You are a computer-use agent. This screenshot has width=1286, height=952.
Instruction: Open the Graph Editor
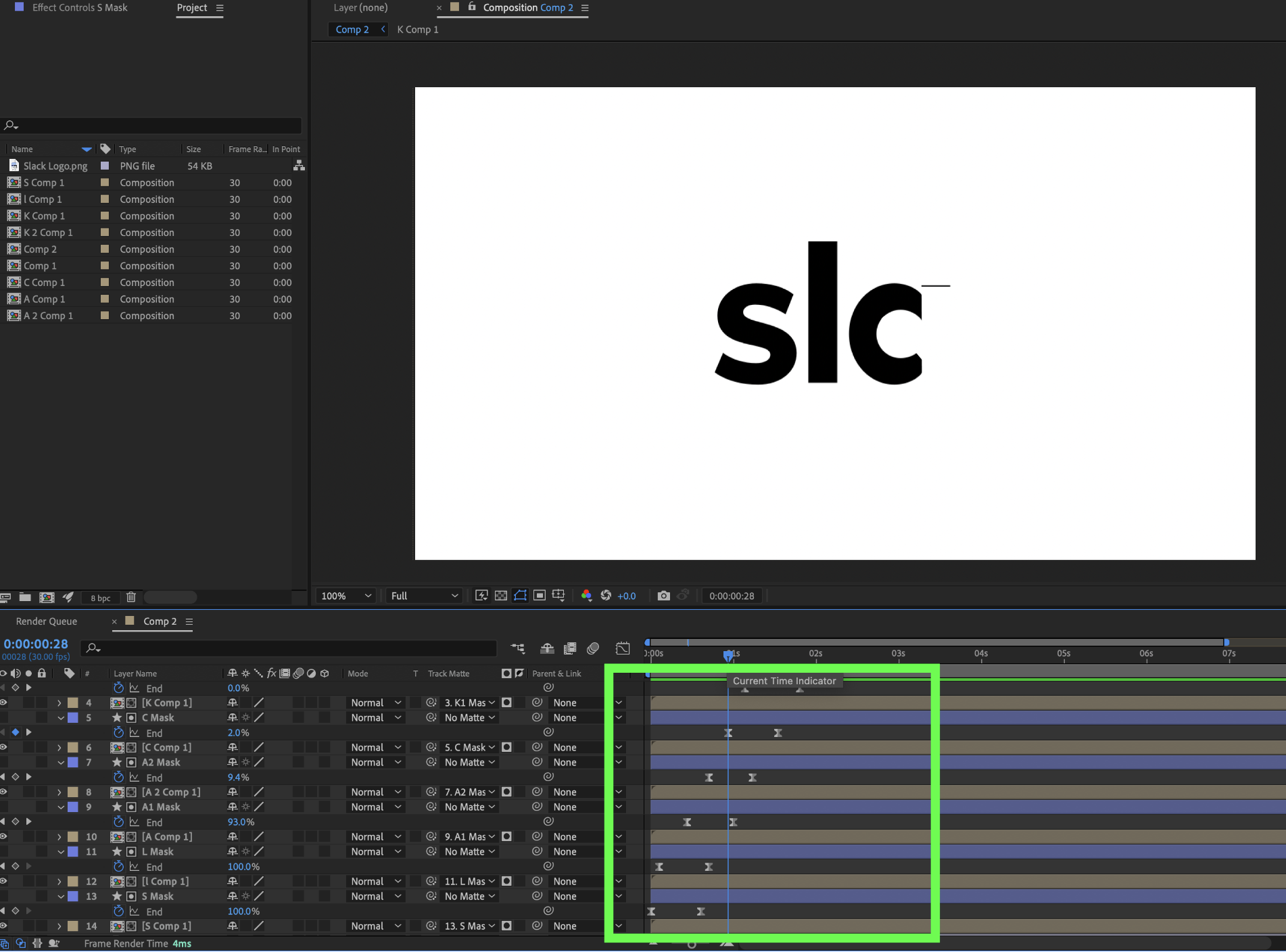tap(623, 648)
